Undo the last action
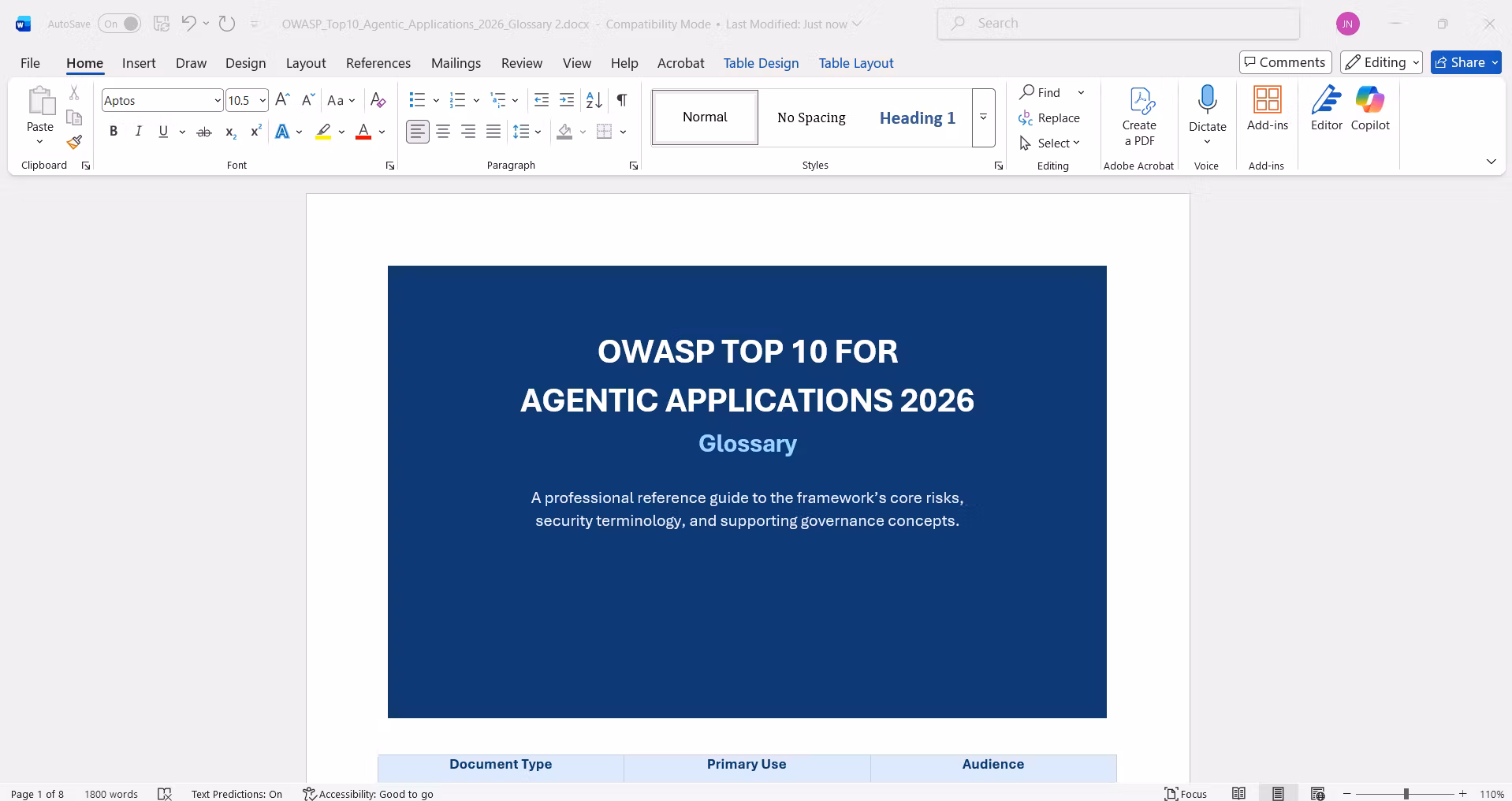 coord(188,24)
